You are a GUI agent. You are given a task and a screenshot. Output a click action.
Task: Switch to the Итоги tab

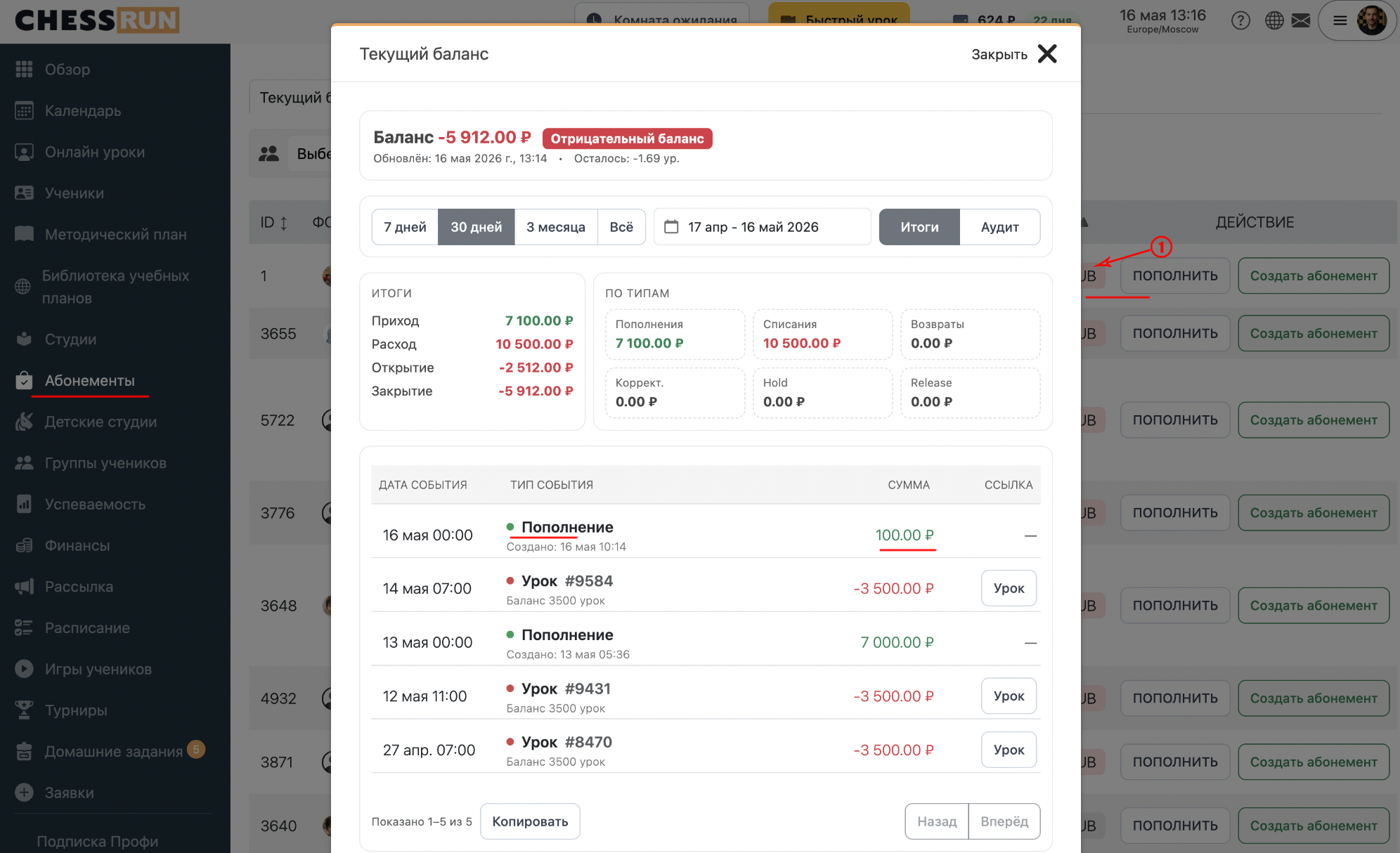(x=919, y=227)
